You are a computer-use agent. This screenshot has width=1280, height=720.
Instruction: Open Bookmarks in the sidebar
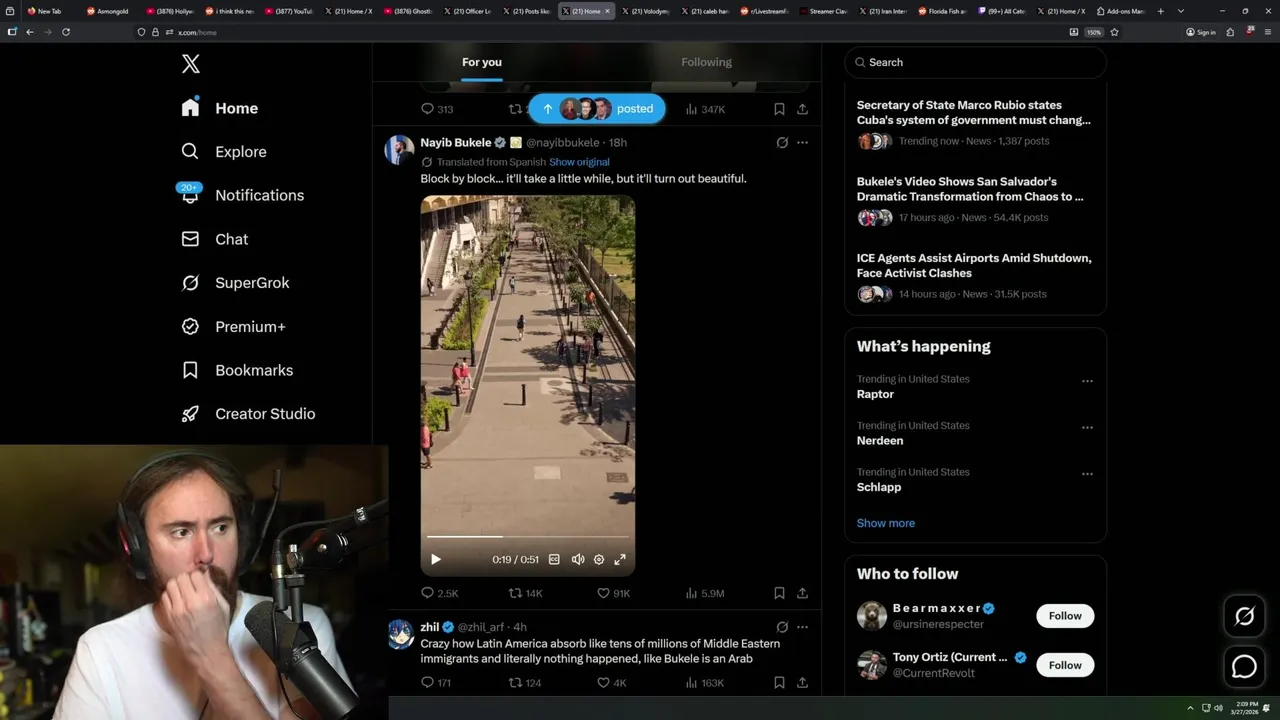pos(238,370)
